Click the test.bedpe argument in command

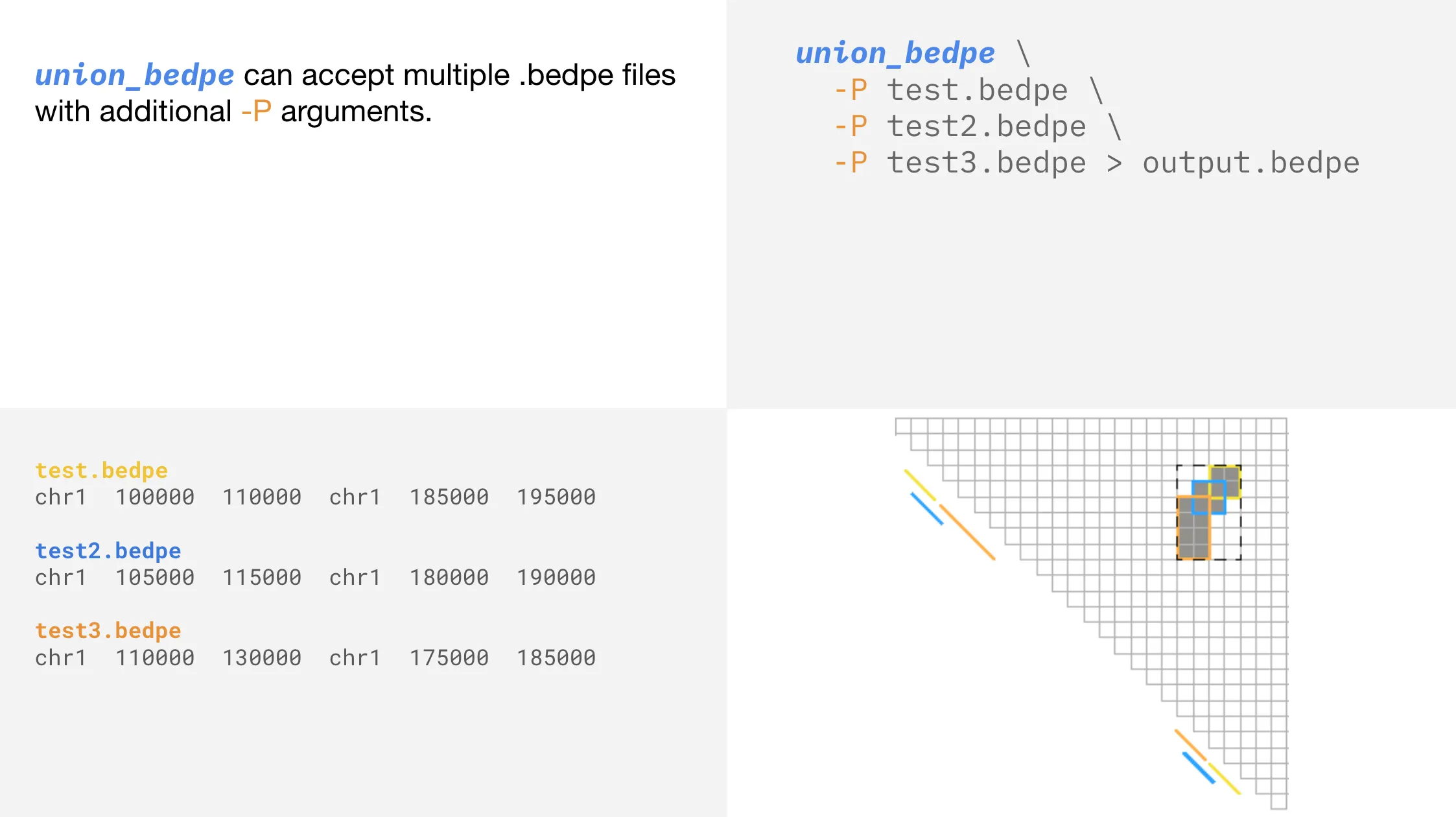point(977,91)
